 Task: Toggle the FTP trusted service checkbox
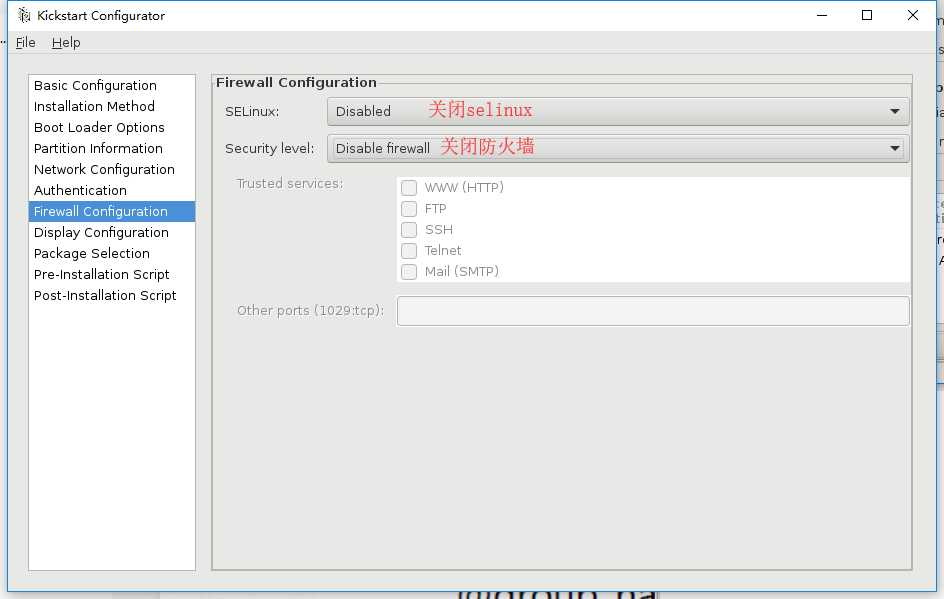click(409, 209)
